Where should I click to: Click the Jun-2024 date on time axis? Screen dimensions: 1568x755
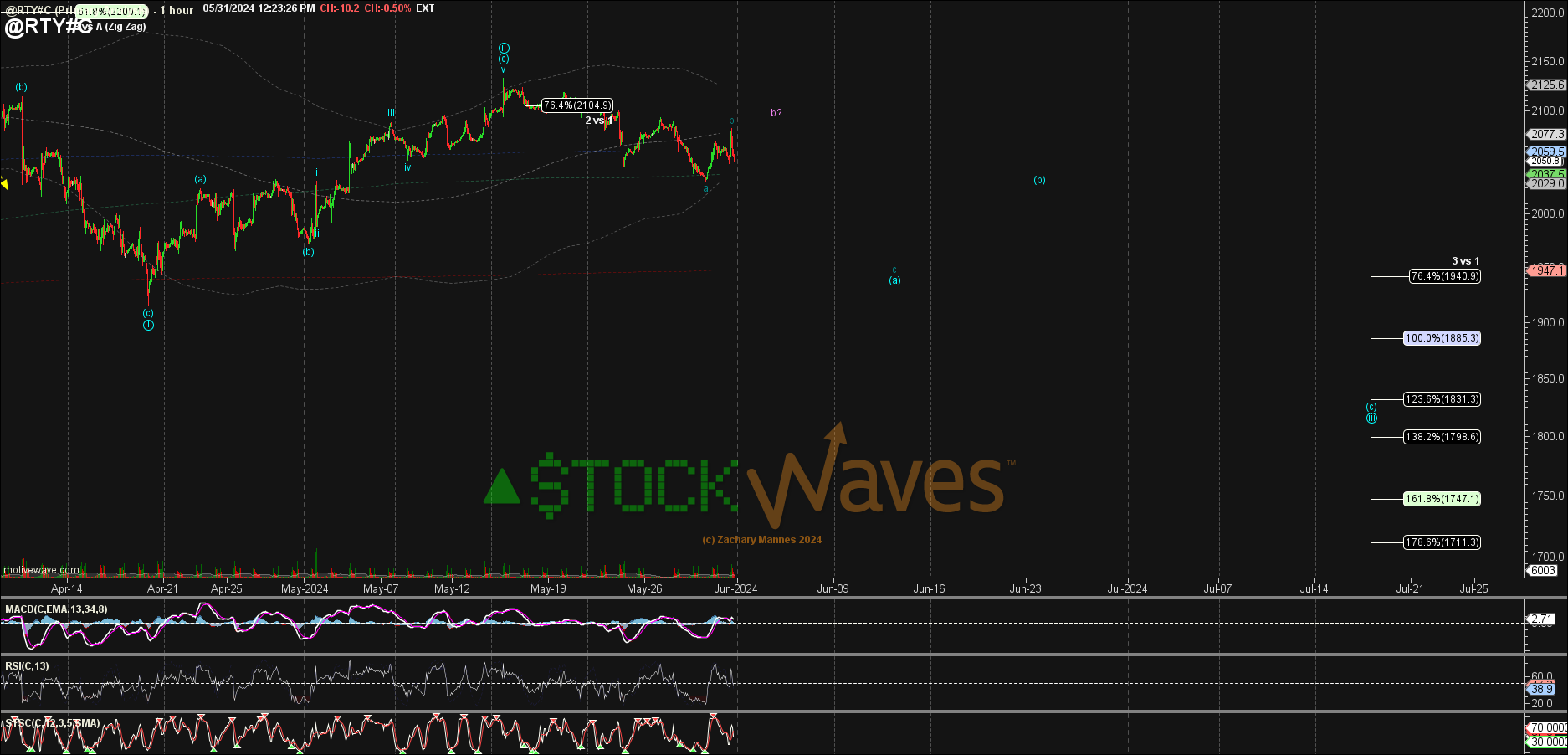point(735,588)
